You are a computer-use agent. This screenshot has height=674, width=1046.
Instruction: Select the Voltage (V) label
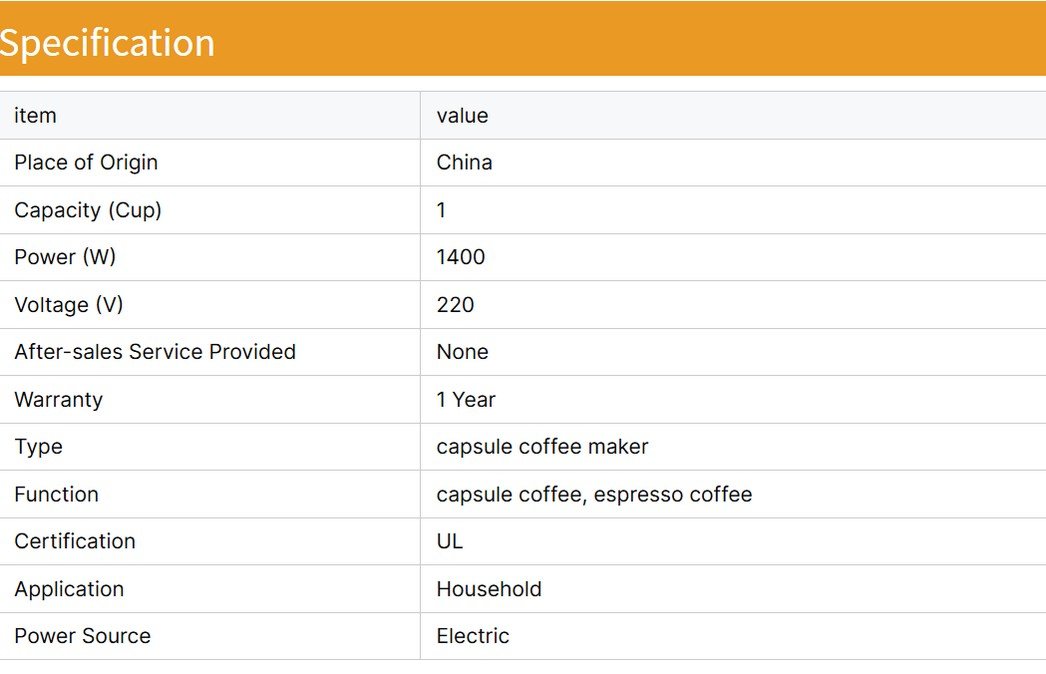pos(69,305)
